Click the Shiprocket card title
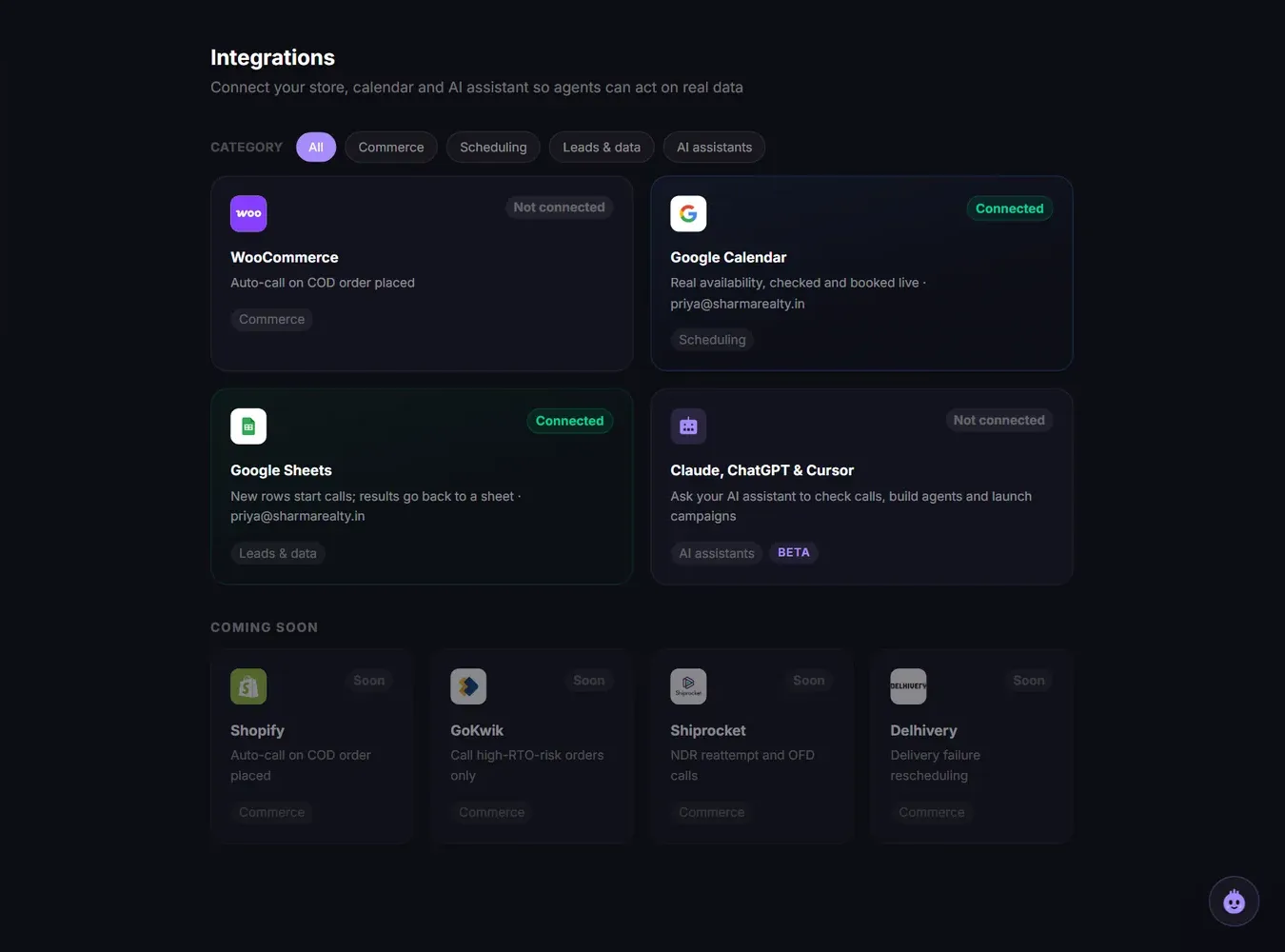 (708, 730)
